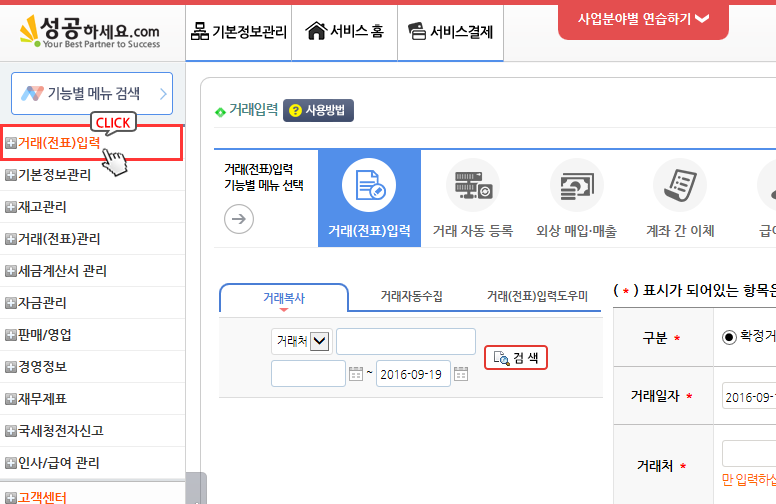The width and height of the screenshot is (776, 504).
Task: Expand 사업분야별 연습하기 dropdown
Action: 643,20
